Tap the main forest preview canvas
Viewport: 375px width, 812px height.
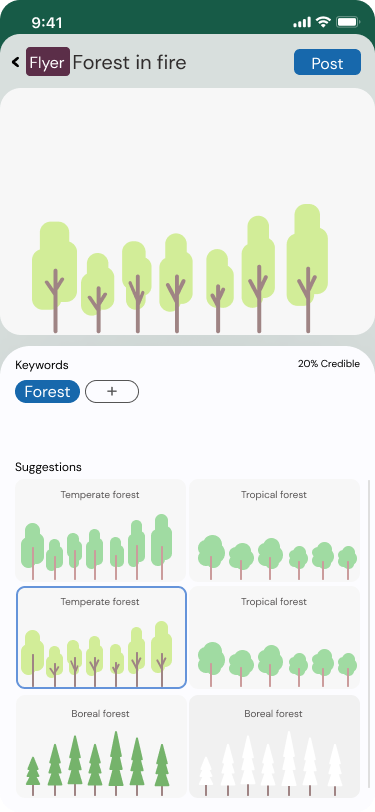point(188,211)
